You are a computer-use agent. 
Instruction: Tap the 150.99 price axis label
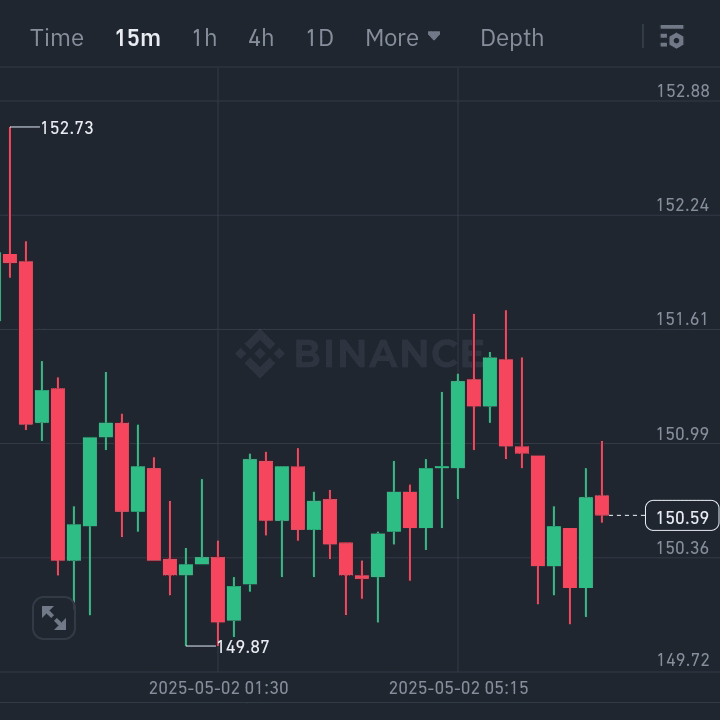(682, 434)
